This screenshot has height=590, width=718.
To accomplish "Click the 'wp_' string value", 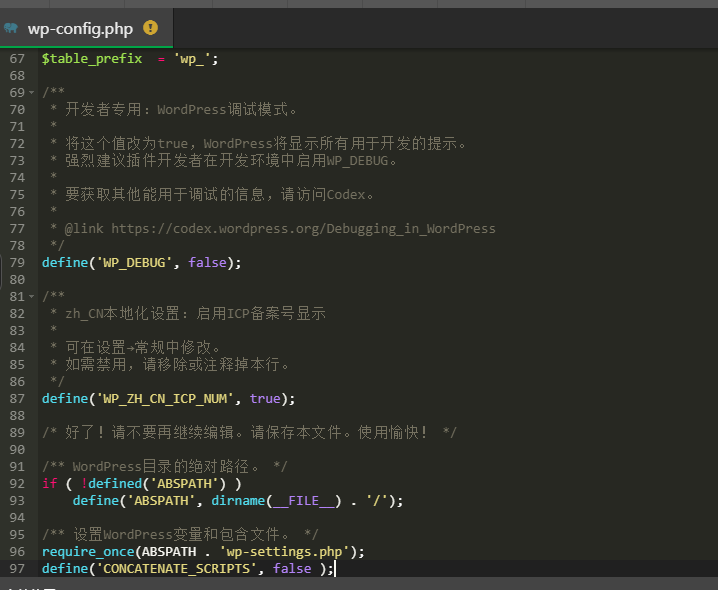I will 192,59.
